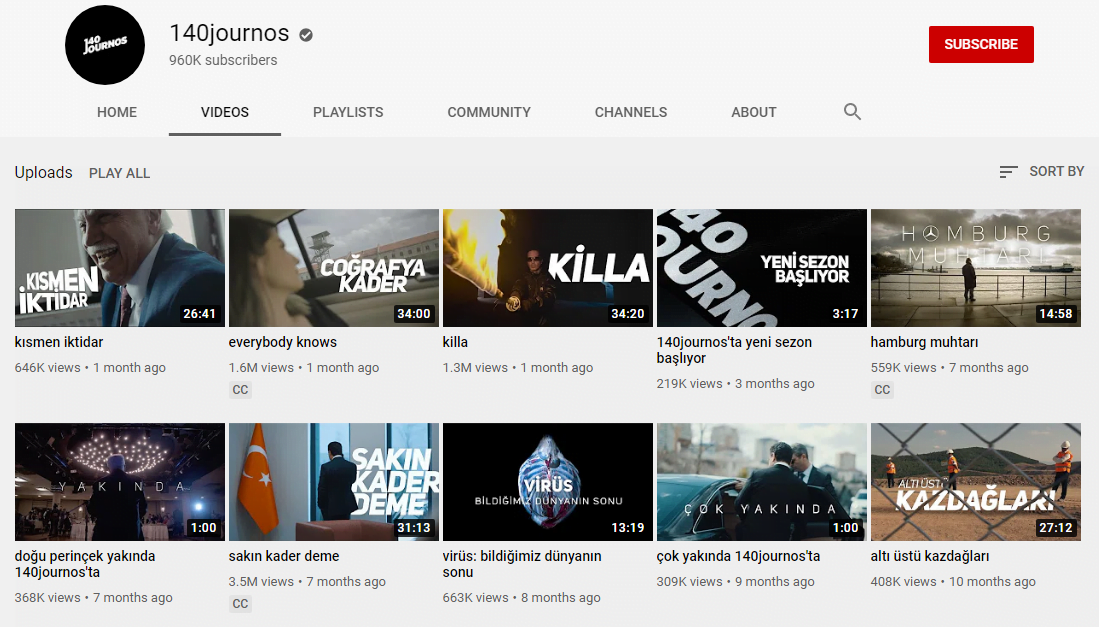Click the CC badge under hamburg muhtarı
The width and height of the screenshot is (1099, 627).
[882, 389]
